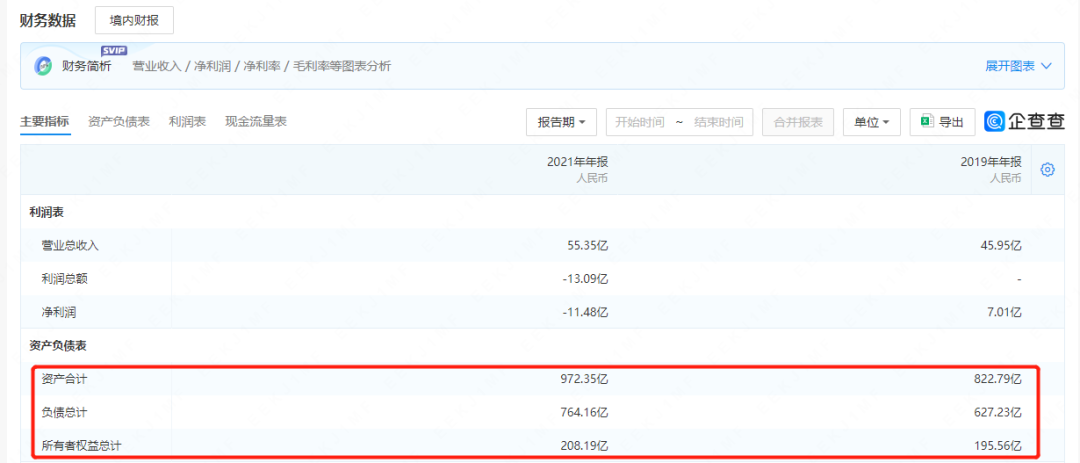
Task: Select the value 764.16亿
Action: [x=583, y=412]
